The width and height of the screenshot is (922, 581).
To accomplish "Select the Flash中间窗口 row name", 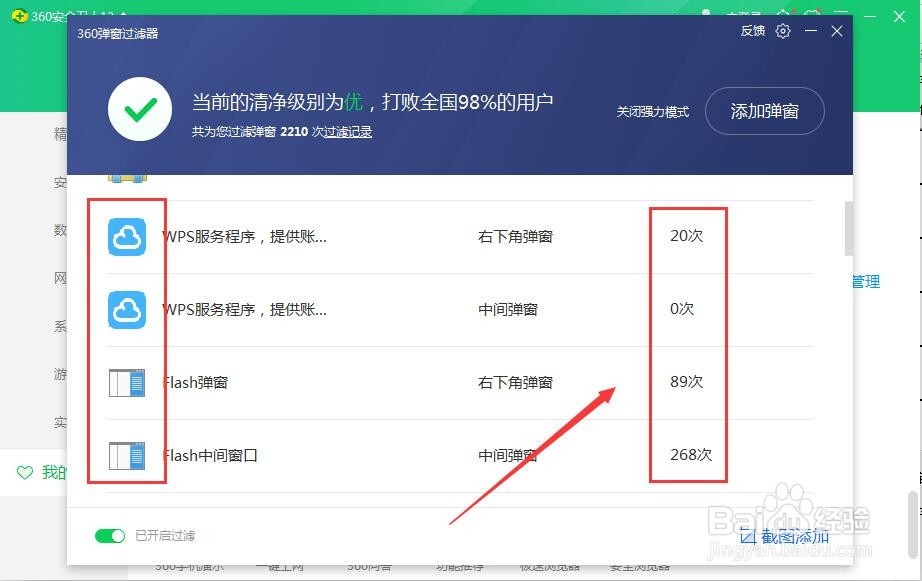I will point(210,456).
